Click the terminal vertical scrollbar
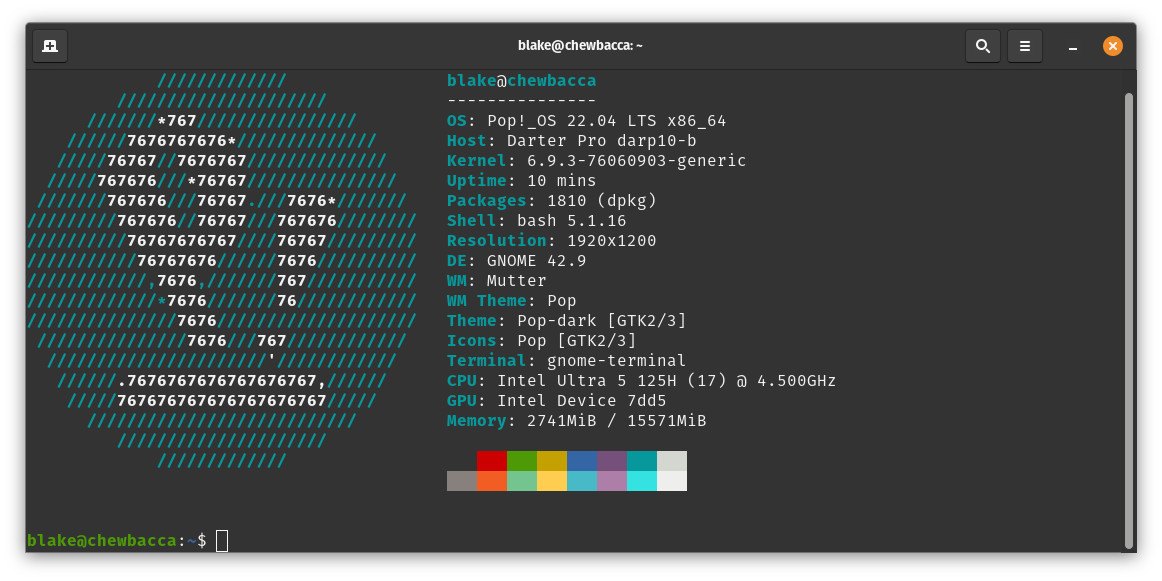Screen dimensions: 1162x581 point(1129,319)
